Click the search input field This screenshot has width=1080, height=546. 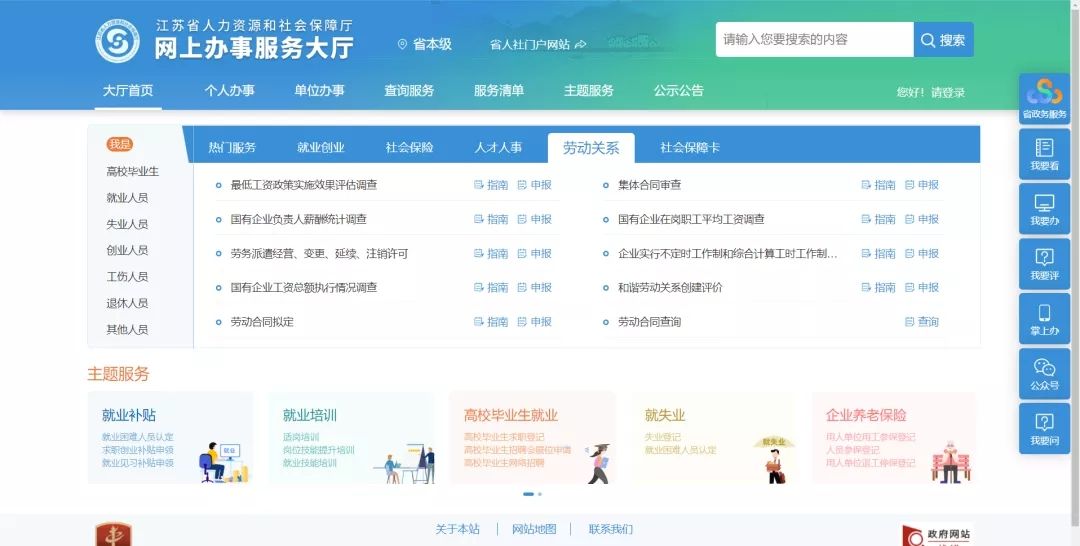tap(814, 40)
